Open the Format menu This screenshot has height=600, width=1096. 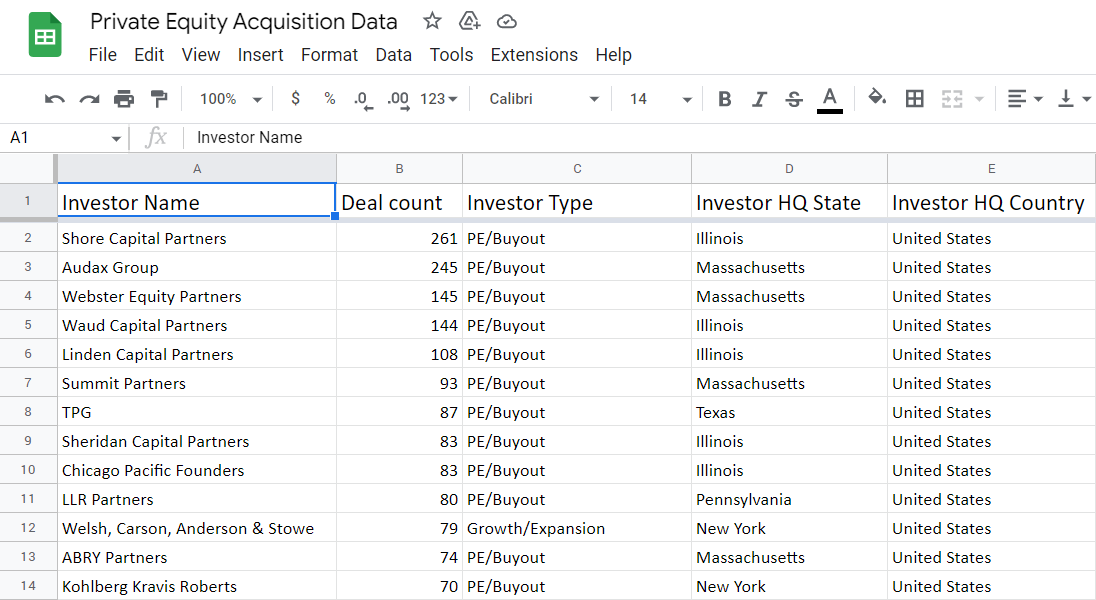(329, 55)
